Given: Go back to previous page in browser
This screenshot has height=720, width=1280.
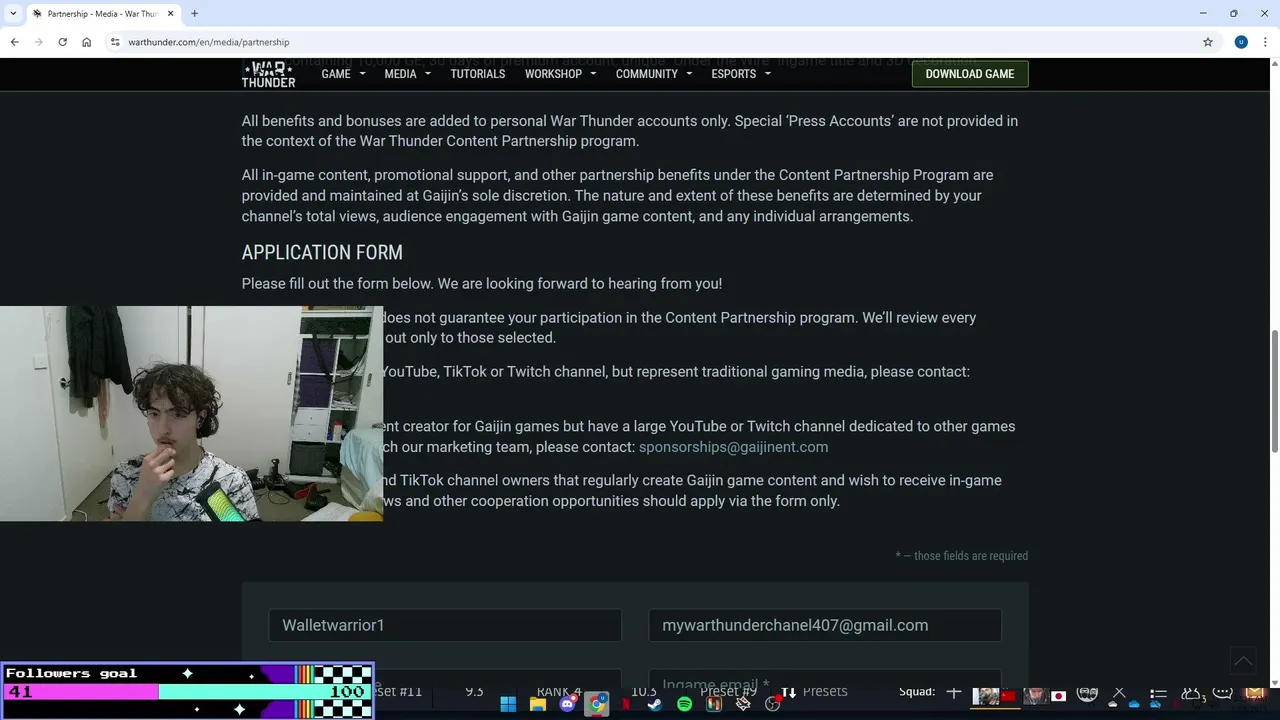Looking at the screenshot, I should [x=14, y=42].
